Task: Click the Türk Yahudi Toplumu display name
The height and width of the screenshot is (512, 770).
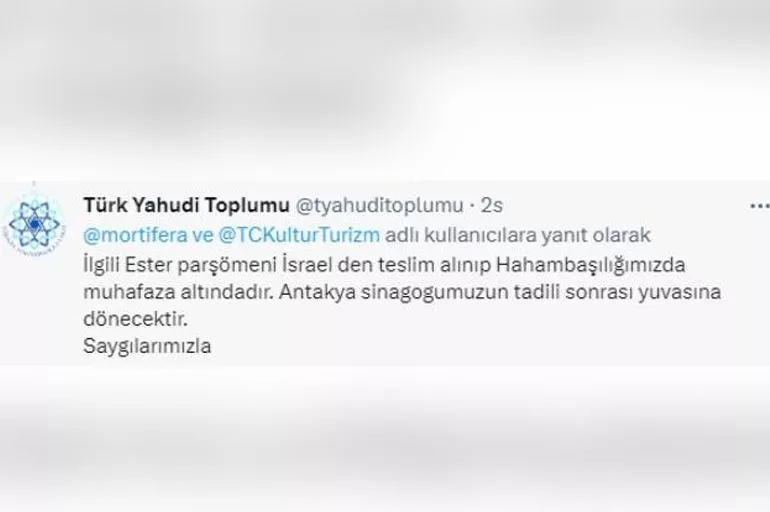Action: pyautogui.click(x=187, y=206)
